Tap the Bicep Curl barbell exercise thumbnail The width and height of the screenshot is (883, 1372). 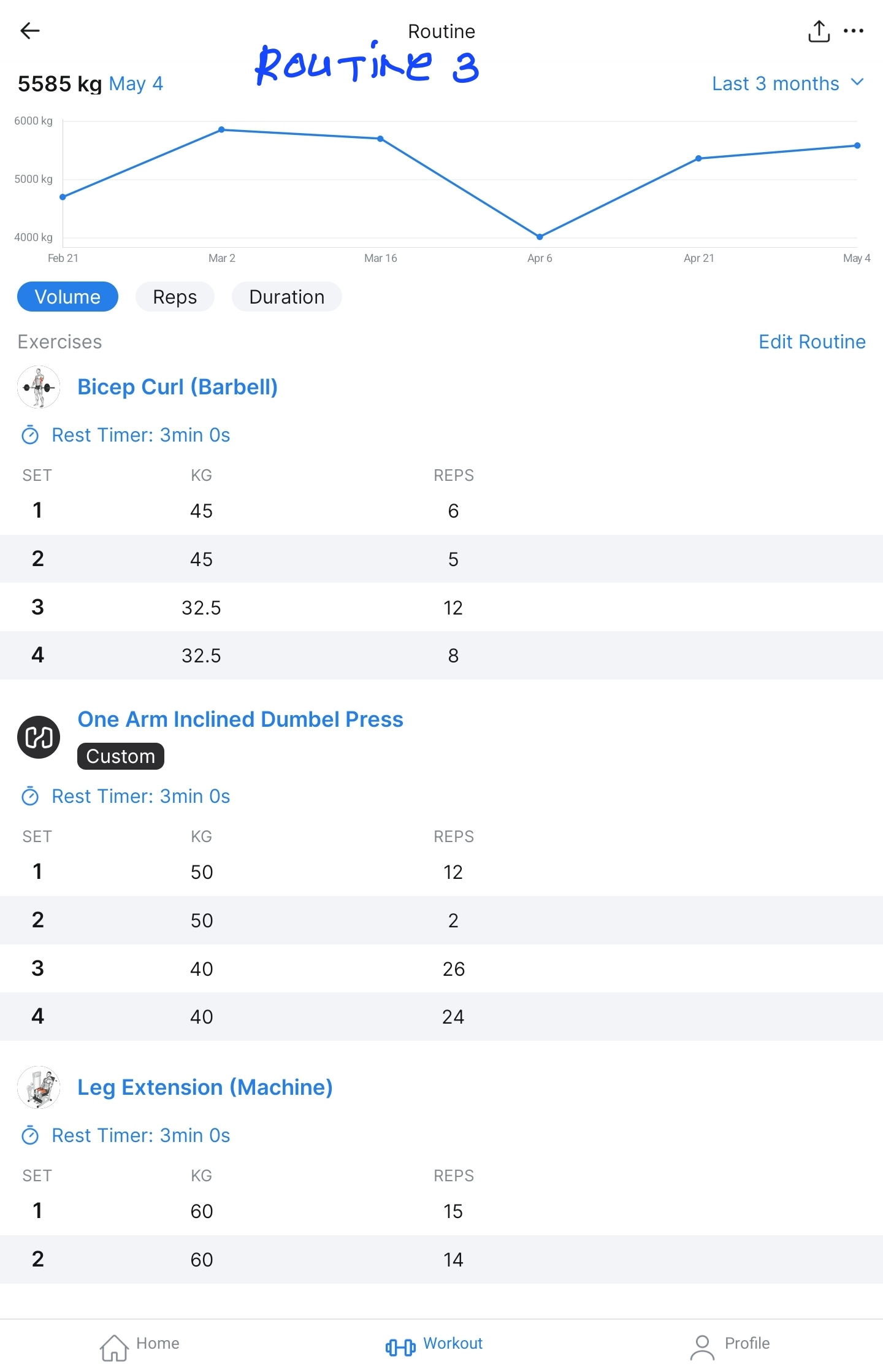coord(39,387)
